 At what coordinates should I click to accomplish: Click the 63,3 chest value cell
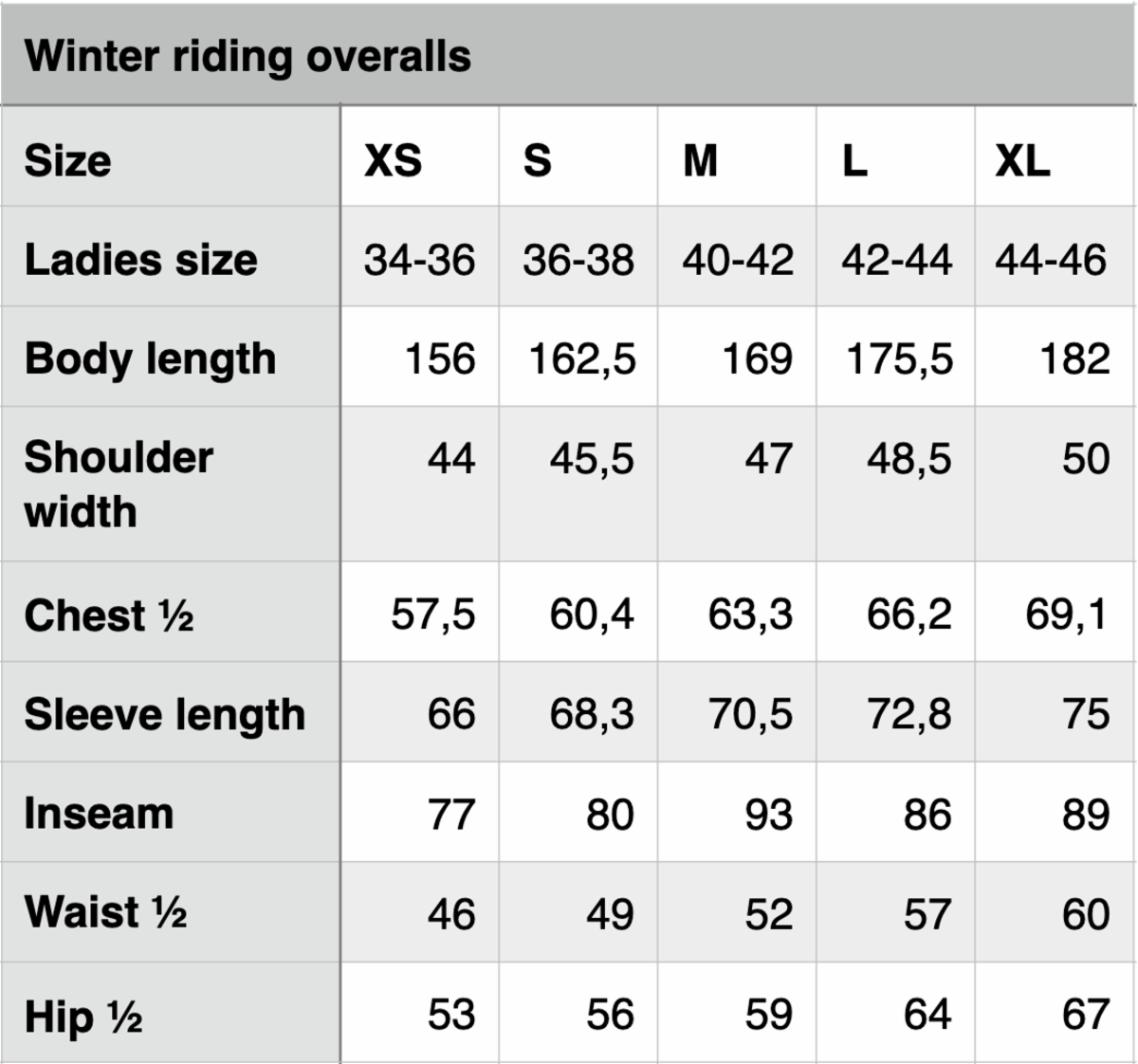point(750,615)
